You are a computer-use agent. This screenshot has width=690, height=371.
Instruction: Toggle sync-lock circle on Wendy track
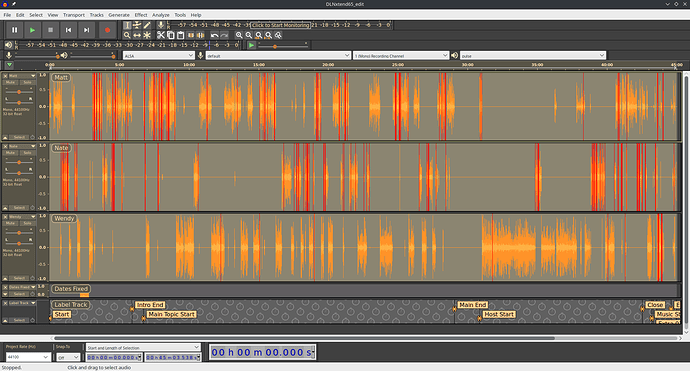pos(33,278)
